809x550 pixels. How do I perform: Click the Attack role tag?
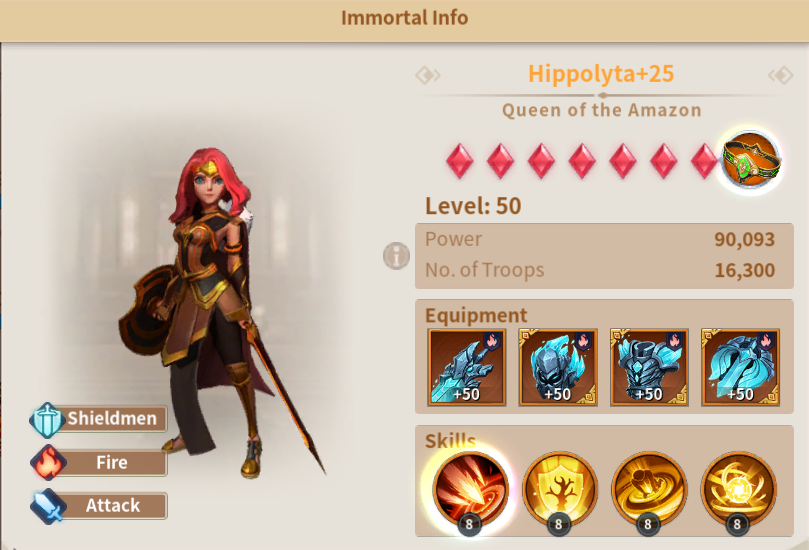99,506
